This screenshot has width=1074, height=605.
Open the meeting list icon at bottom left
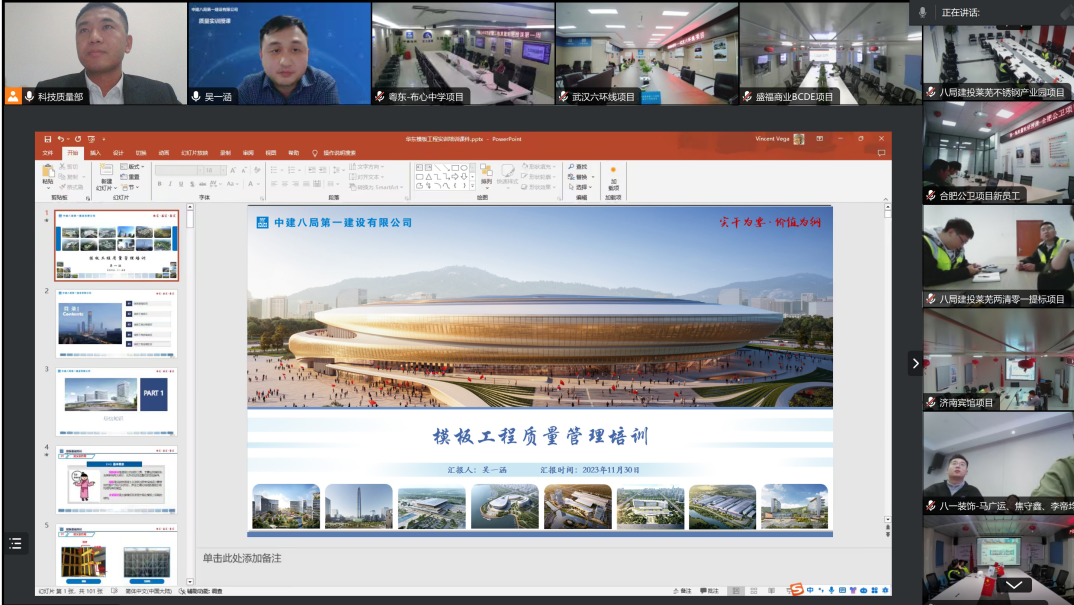(x=15, y=543)
